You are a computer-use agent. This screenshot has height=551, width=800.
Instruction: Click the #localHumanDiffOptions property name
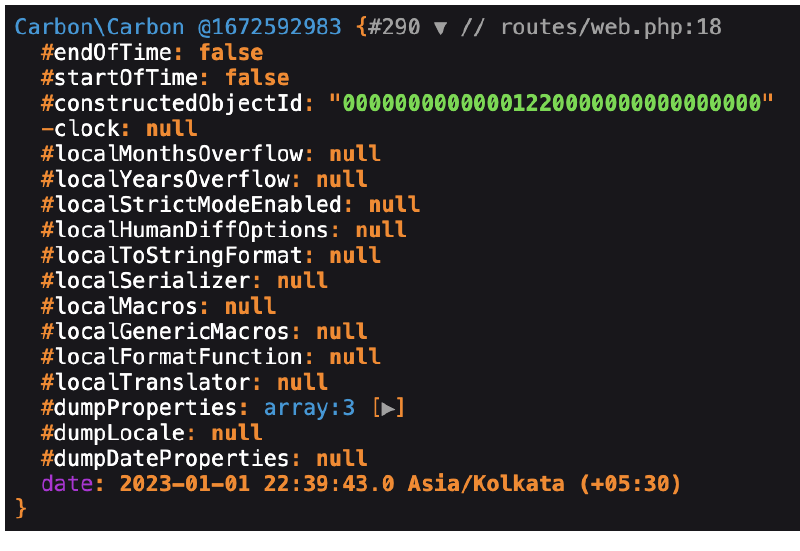pyautogui.click(x=184, y=230)
